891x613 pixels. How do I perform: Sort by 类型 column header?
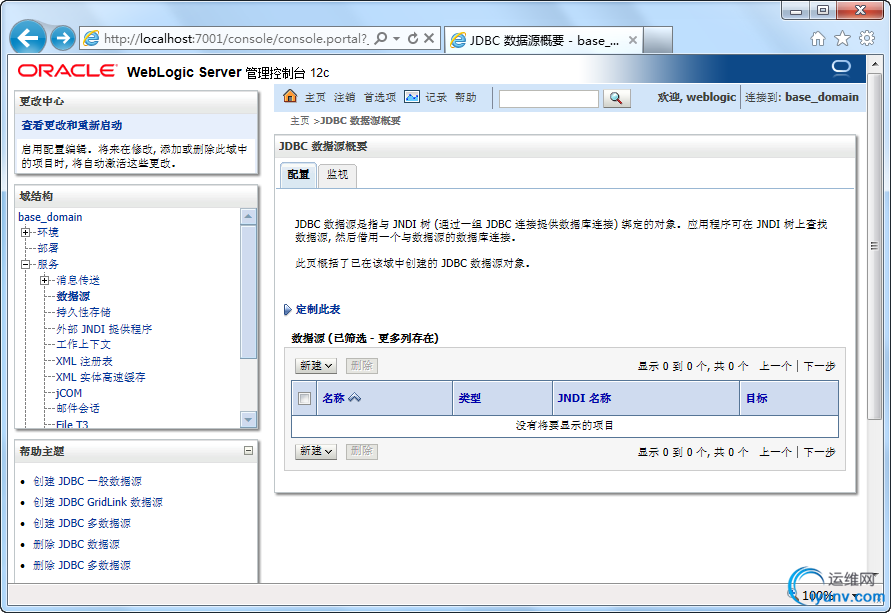point(469,398)
